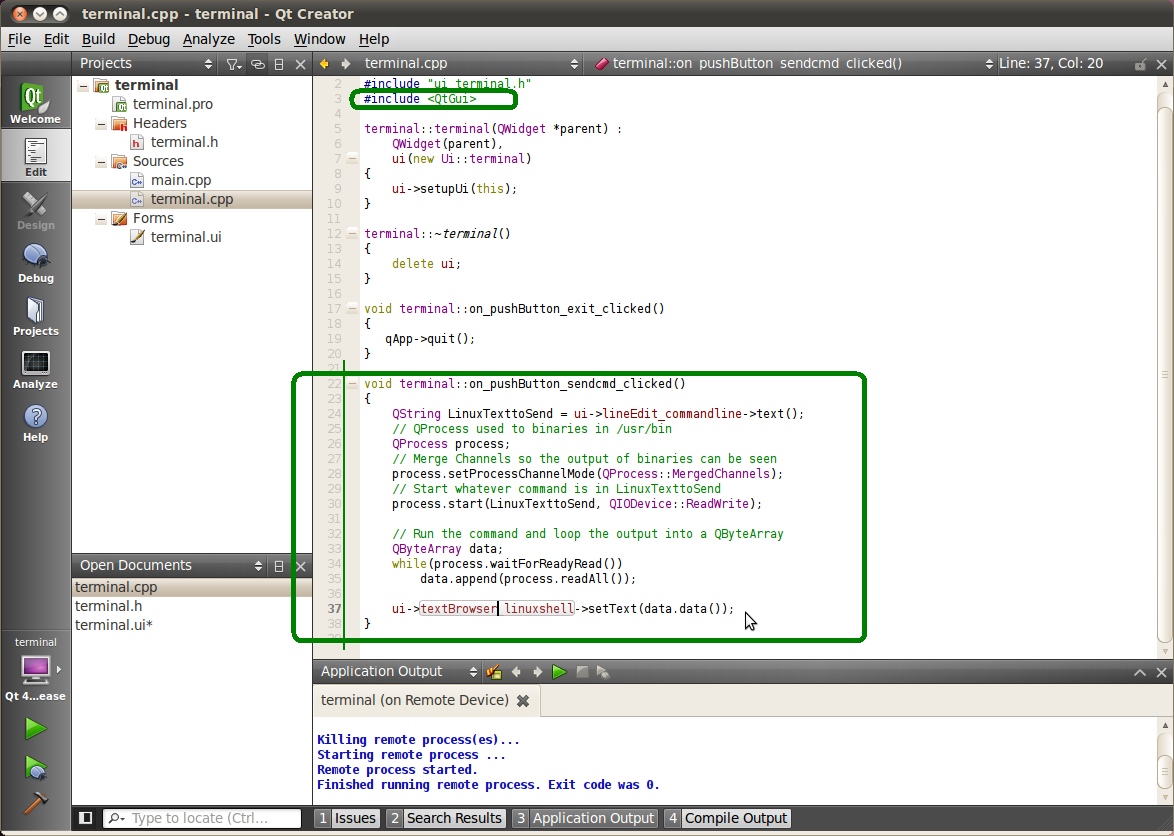Go back in editor navigation history
The width and height of the screenshot is (1174, 836).
[x=324, y=64]
